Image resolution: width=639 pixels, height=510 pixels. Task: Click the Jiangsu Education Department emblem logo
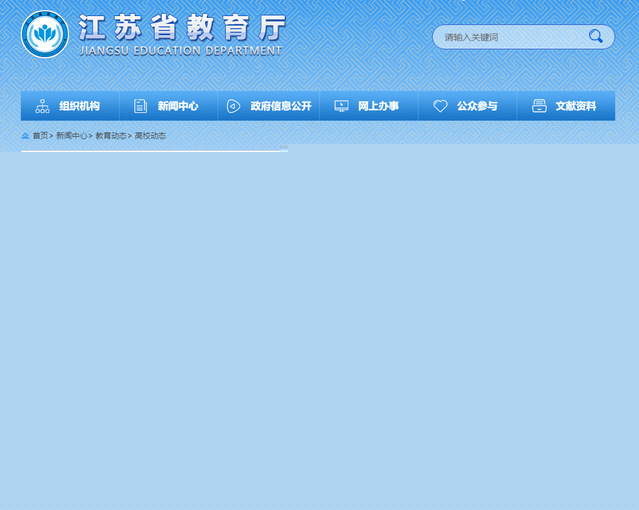coord(45,35)
